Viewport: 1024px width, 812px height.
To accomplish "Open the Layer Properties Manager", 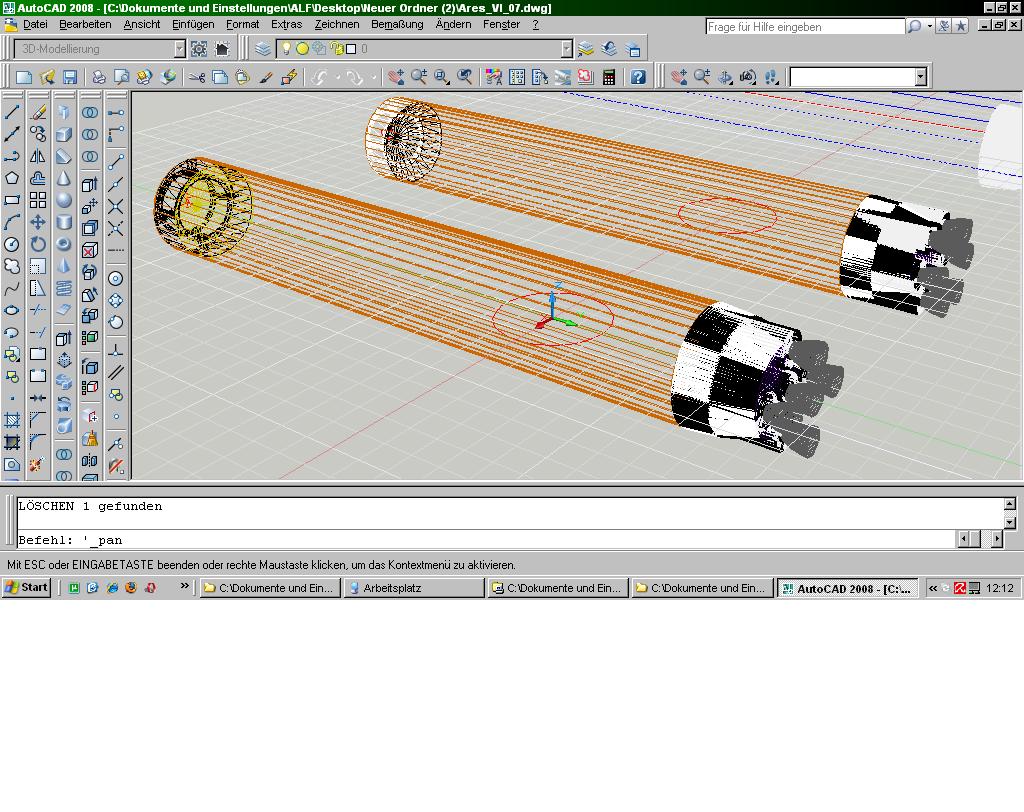I will (x=263, y=49).
